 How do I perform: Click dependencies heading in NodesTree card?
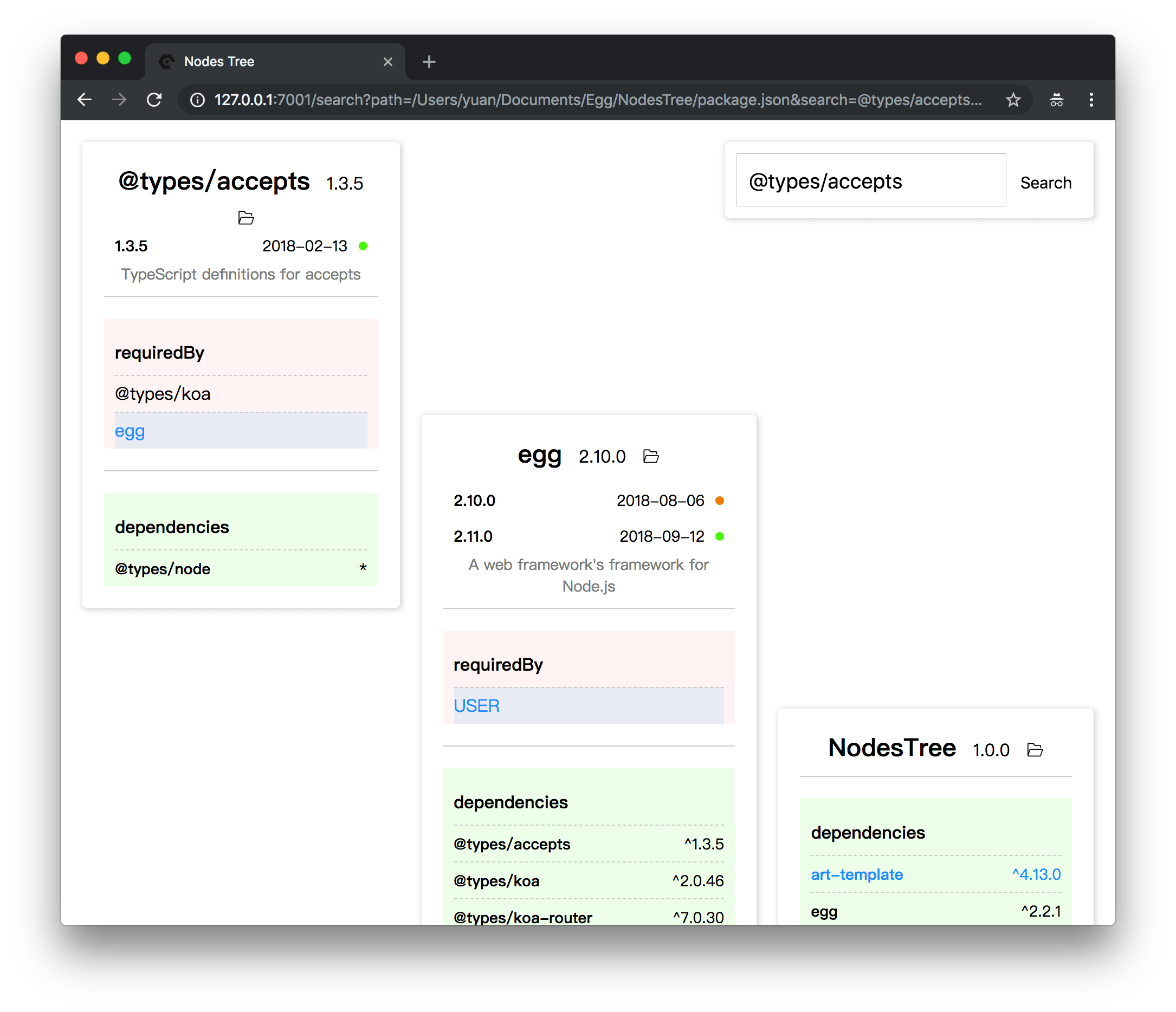pyautogui.click(x=867, y=832)
